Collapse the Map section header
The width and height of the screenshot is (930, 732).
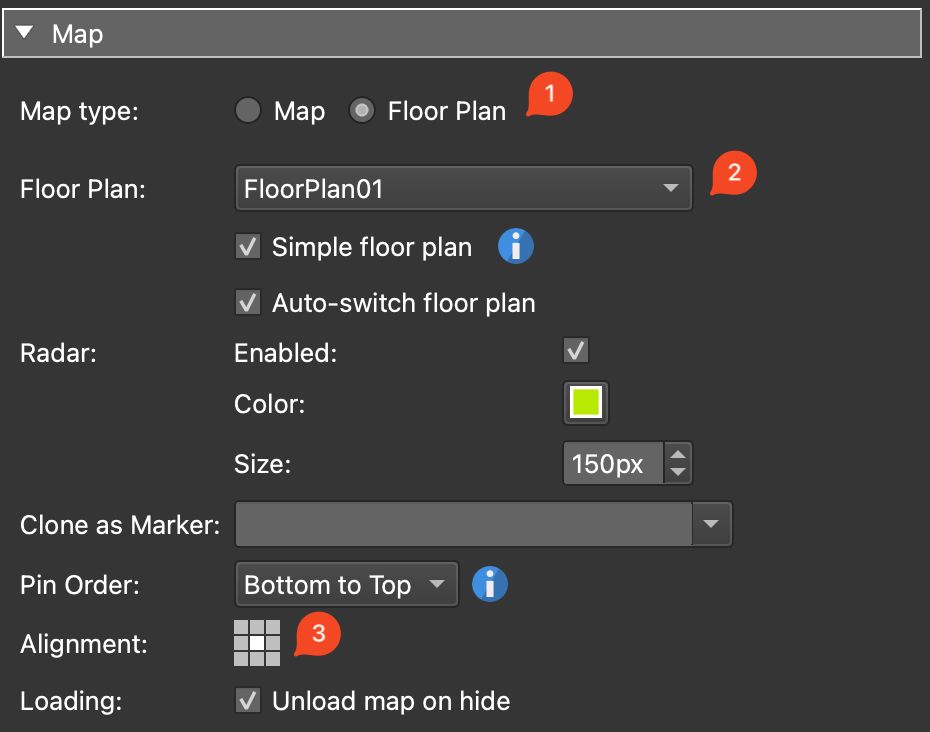(x=21, y=33)
